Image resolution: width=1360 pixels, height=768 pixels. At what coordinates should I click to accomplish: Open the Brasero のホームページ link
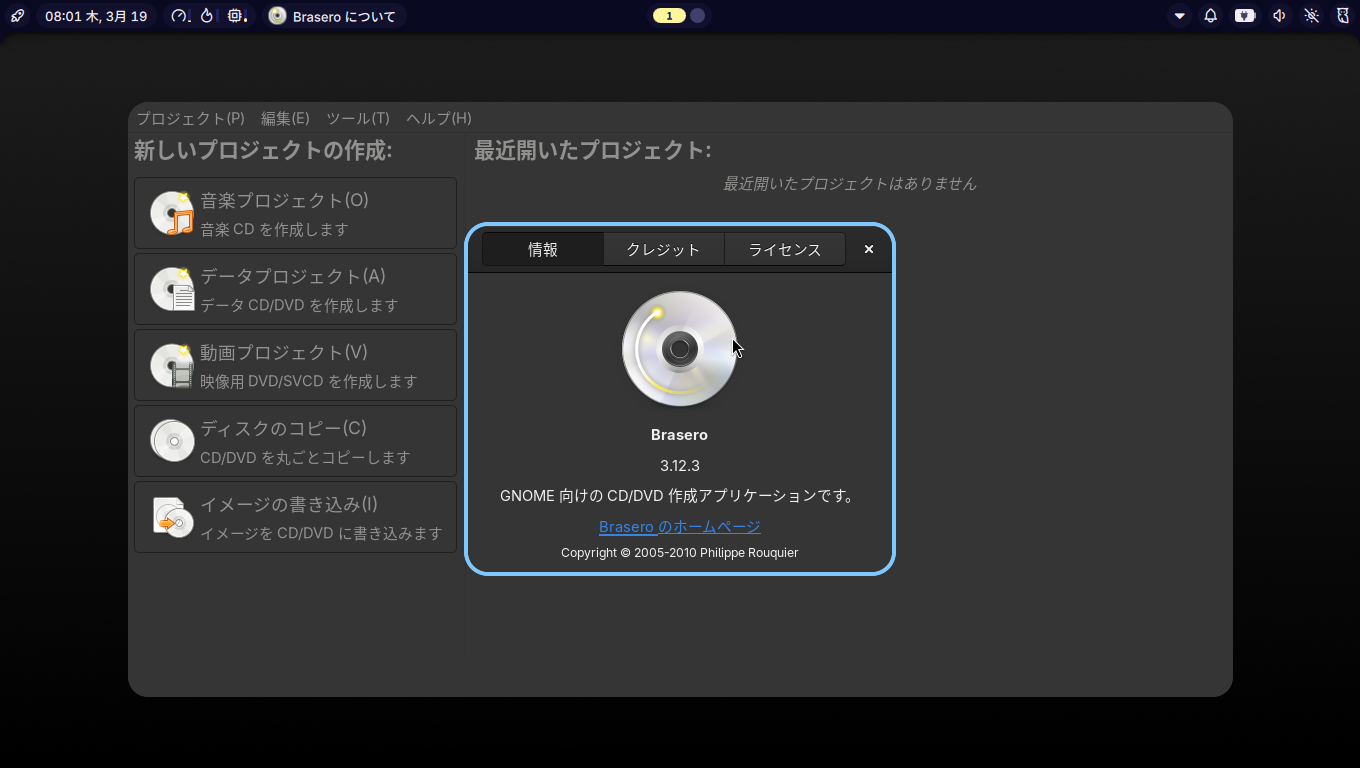pyautogui.click(x=680, y=526)
